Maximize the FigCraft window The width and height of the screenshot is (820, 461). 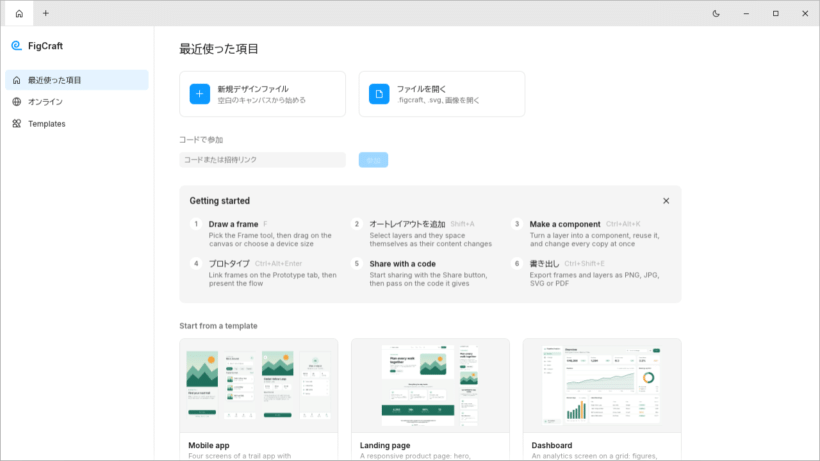(x=776, y=14)
